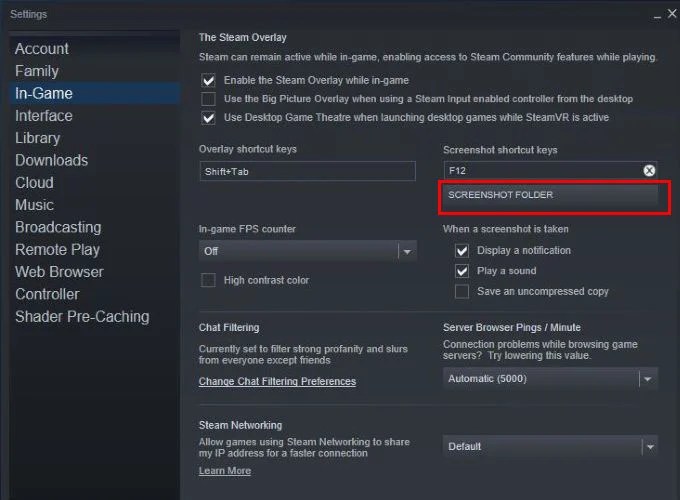Open the Account settings section

(42, 49)
